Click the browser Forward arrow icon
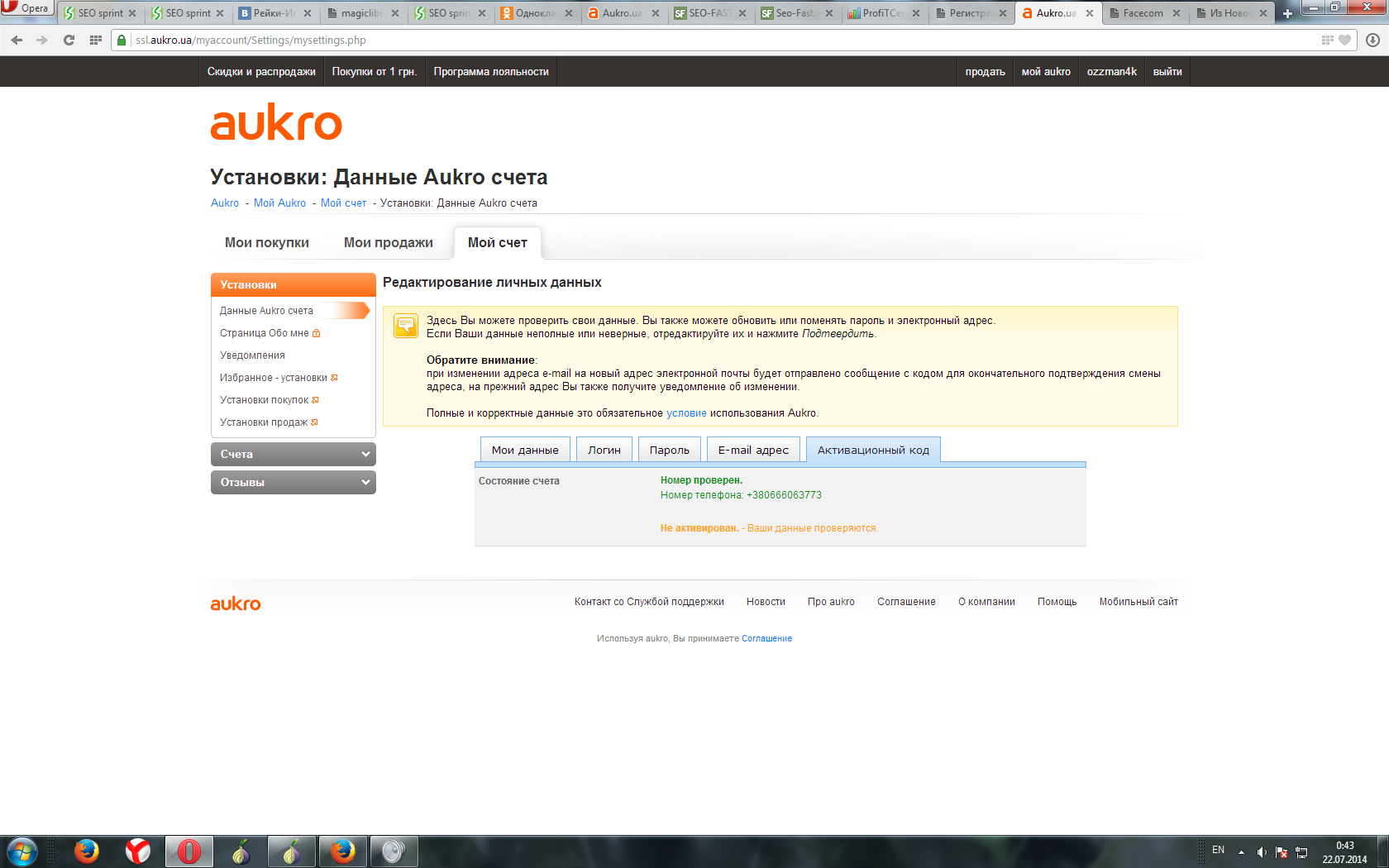The height and width of the screenshot is (868, 1389). (x=42, y=40)
